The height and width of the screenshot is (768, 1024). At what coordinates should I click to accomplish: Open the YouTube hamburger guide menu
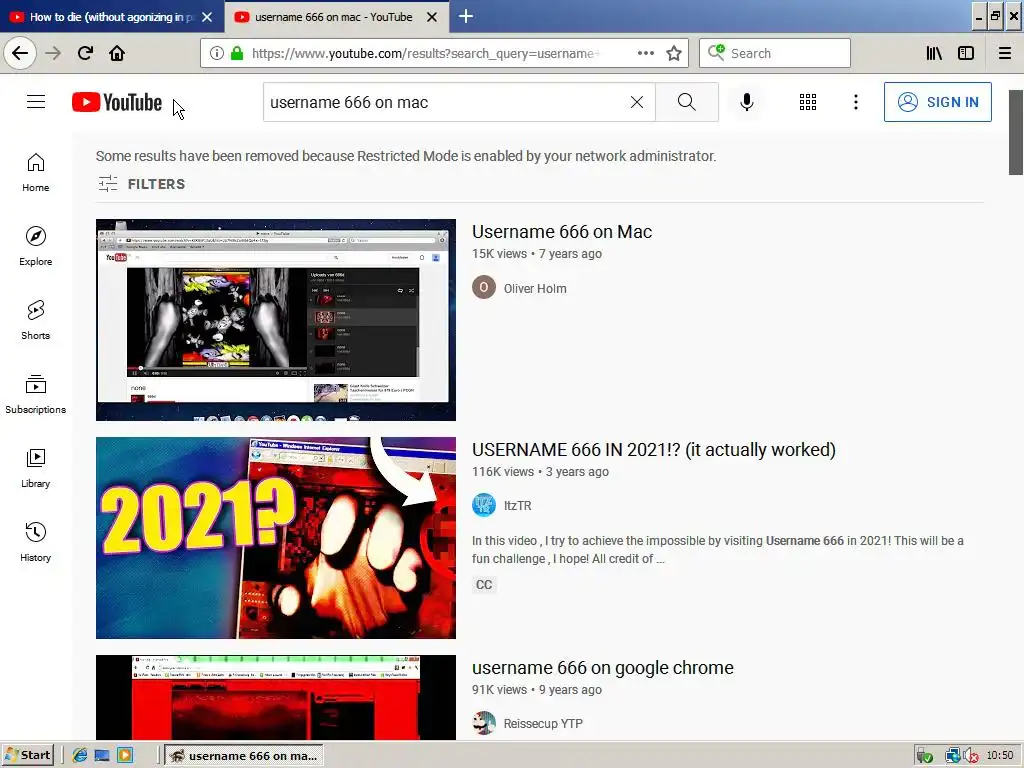36,102
